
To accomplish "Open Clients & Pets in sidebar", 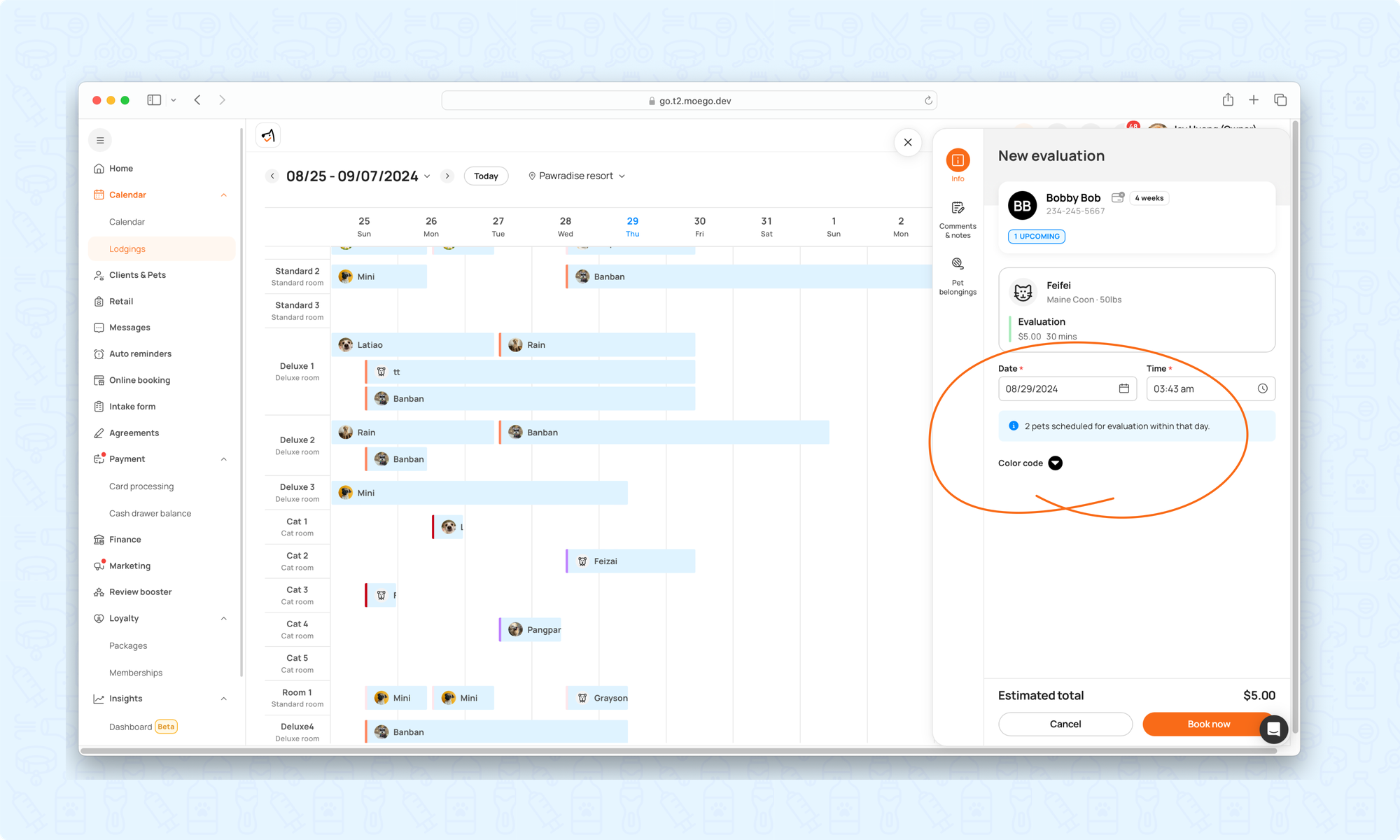I will point(137,275).
